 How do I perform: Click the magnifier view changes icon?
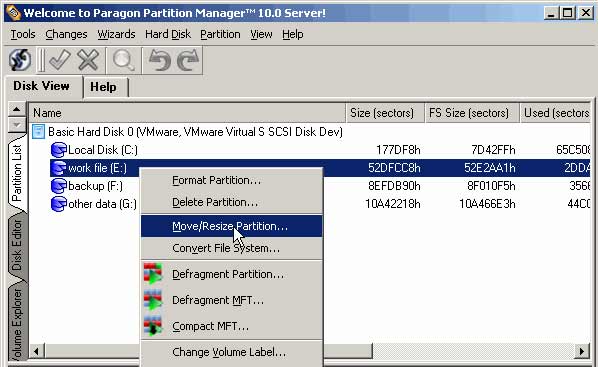click(x=124, y=60)
